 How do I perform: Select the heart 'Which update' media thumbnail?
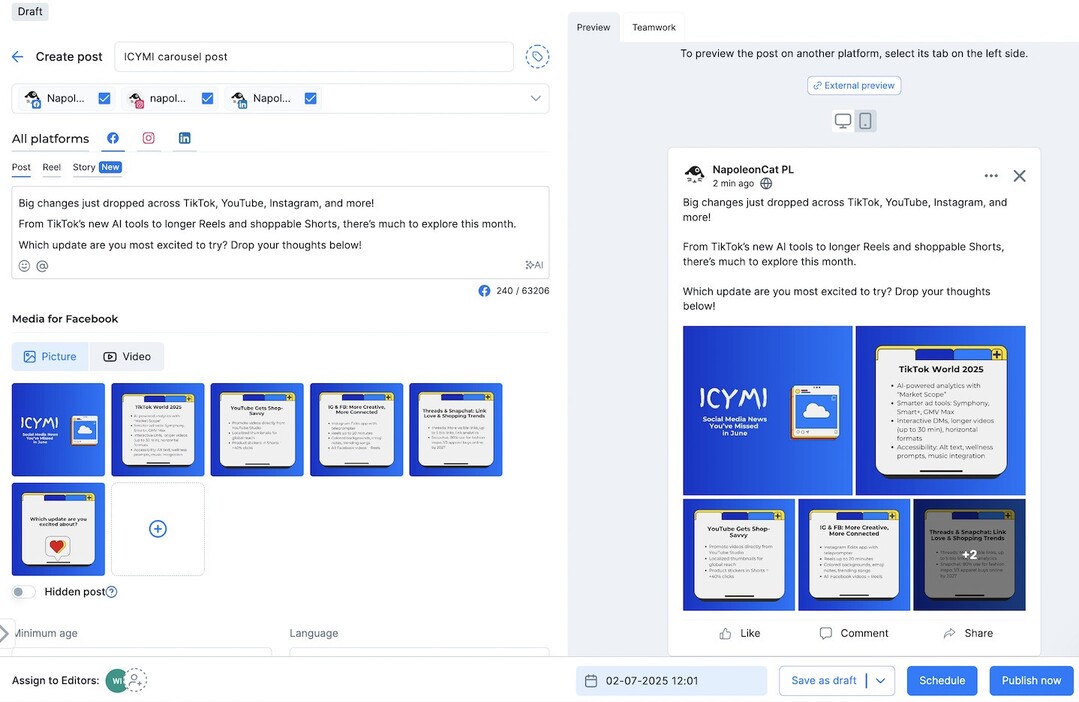tap(58, 529)
